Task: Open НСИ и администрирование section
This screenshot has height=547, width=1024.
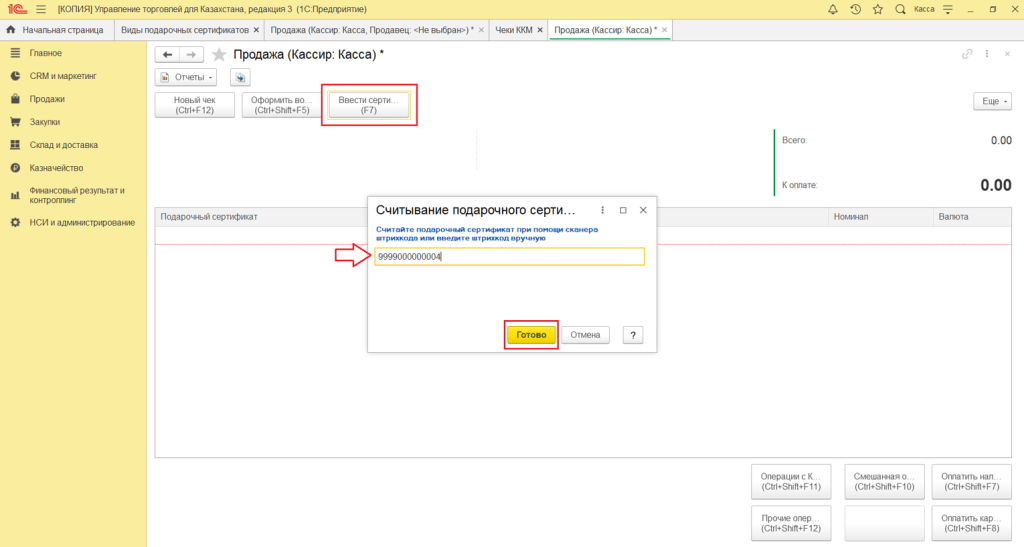Action: [x=82, y=223]
